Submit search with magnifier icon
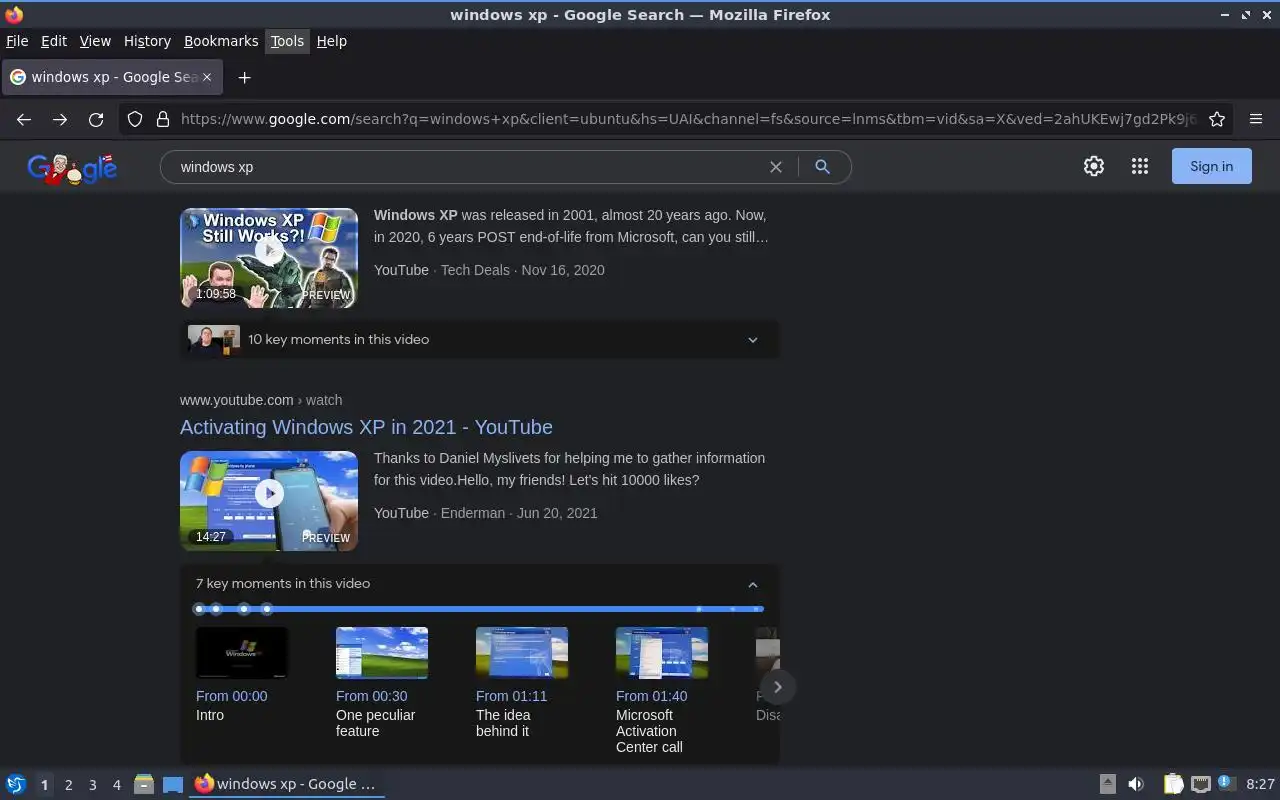Viewport: 1280px width, 800px height. [822, 167]
